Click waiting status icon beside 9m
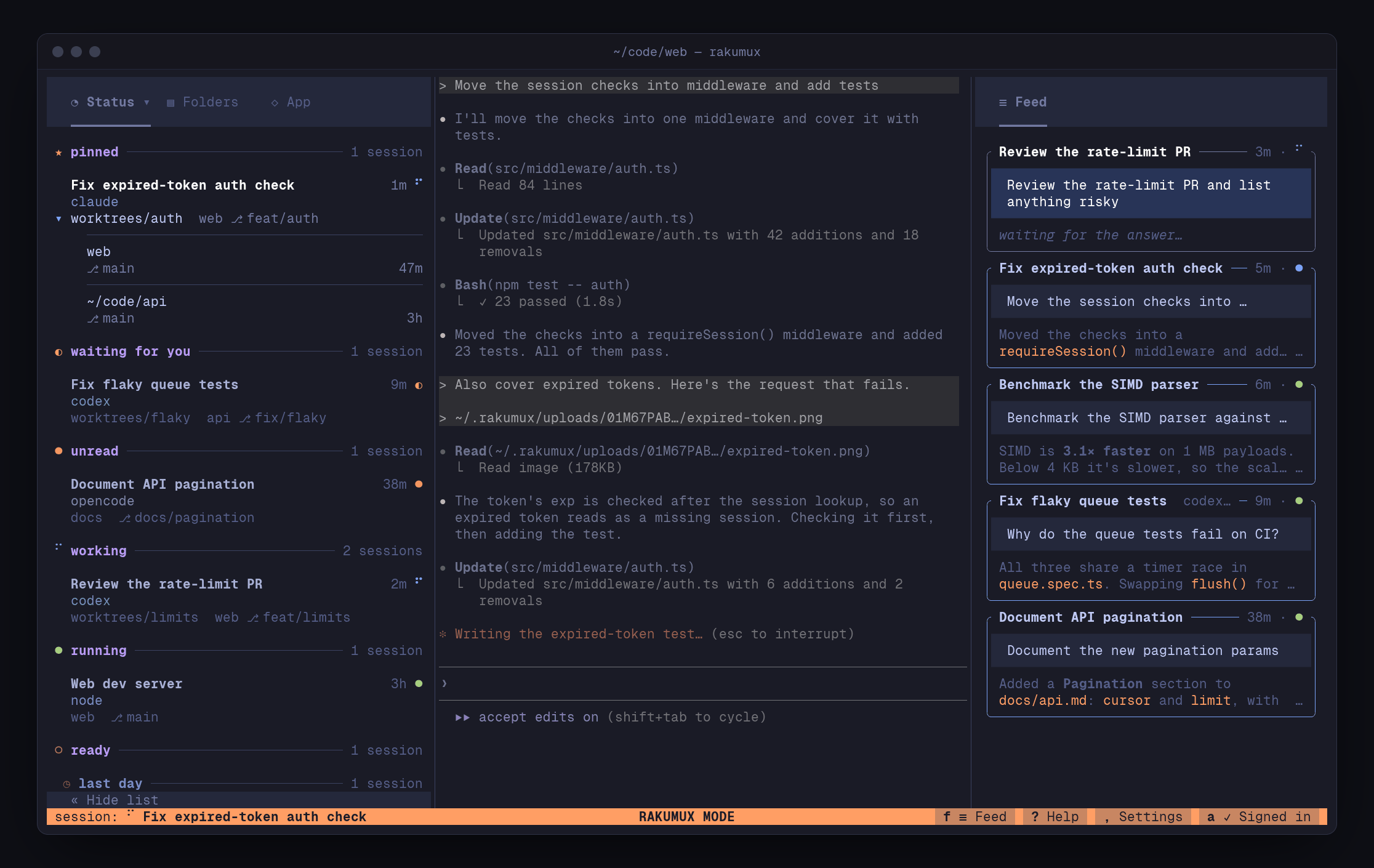The width and height of the screenshot is (1374, 868). coord(419,385)
